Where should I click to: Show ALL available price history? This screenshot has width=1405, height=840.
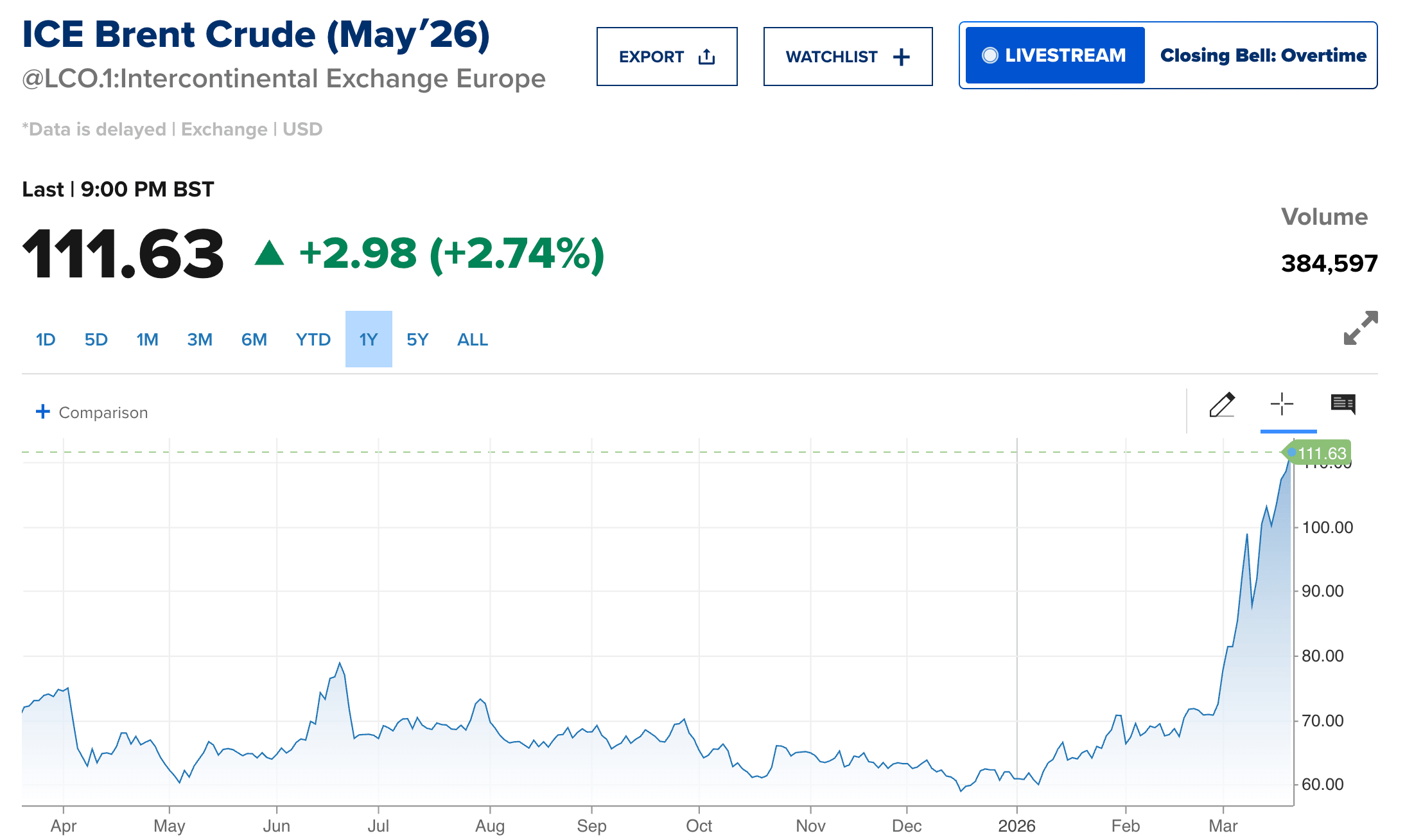(473, 340)
